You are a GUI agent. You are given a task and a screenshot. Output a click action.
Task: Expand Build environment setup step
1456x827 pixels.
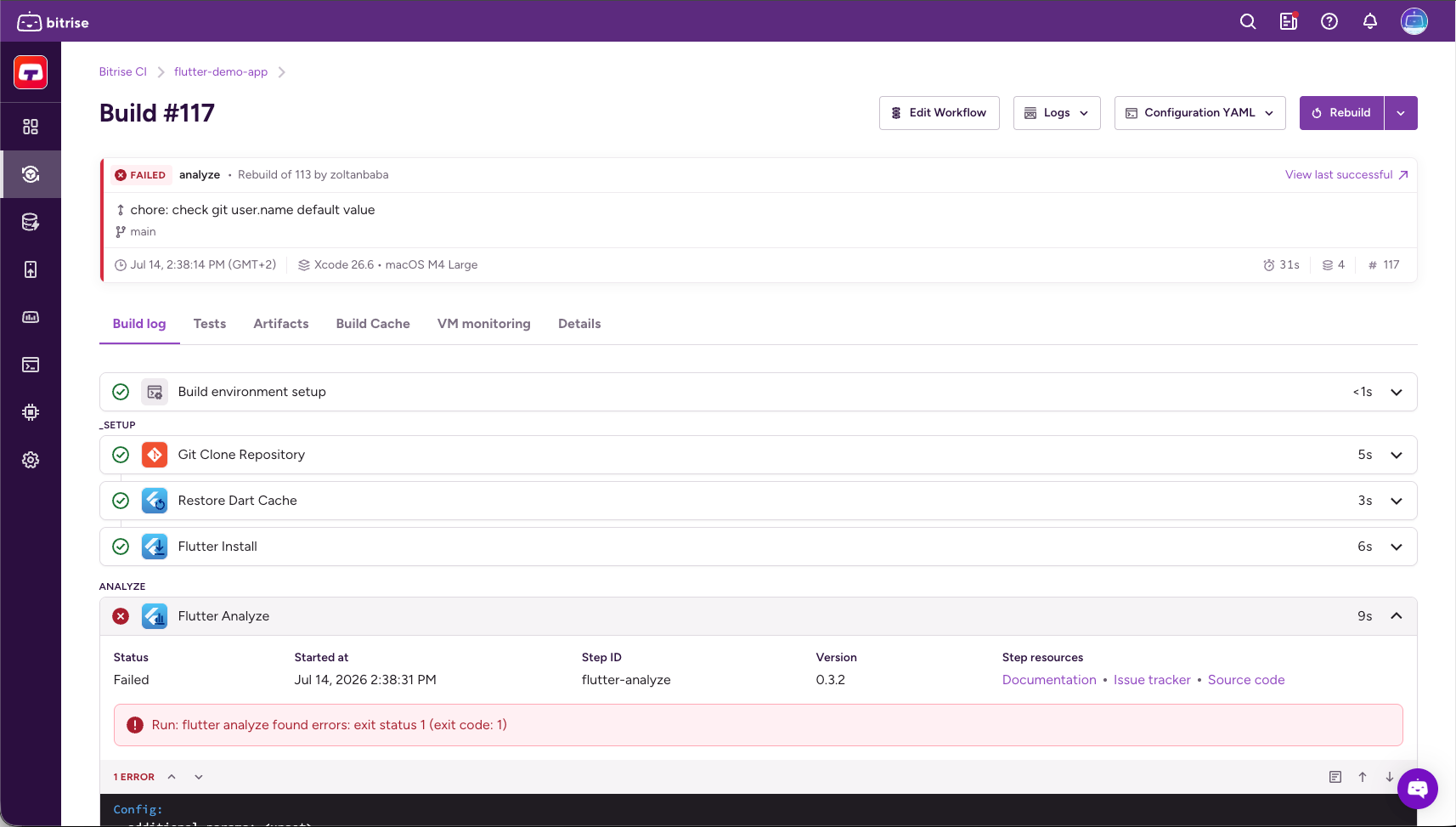(x=1397, y=392)
